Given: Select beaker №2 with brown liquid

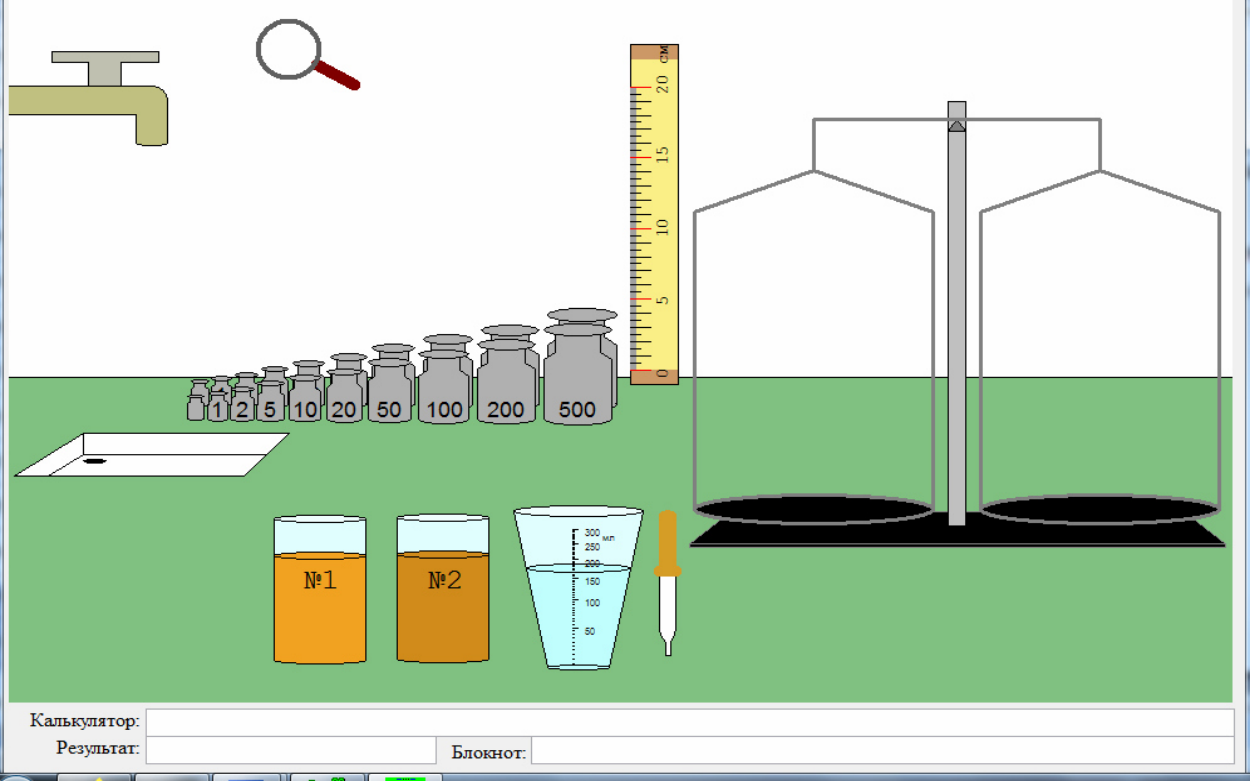Looking at the screenshot, I should tap(443, 588).
